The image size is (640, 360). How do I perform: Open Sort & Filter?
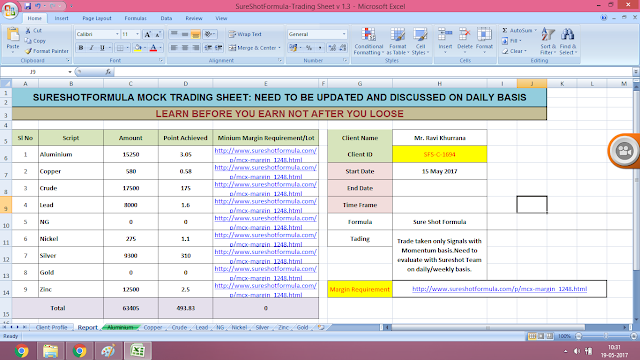point(548,41)
